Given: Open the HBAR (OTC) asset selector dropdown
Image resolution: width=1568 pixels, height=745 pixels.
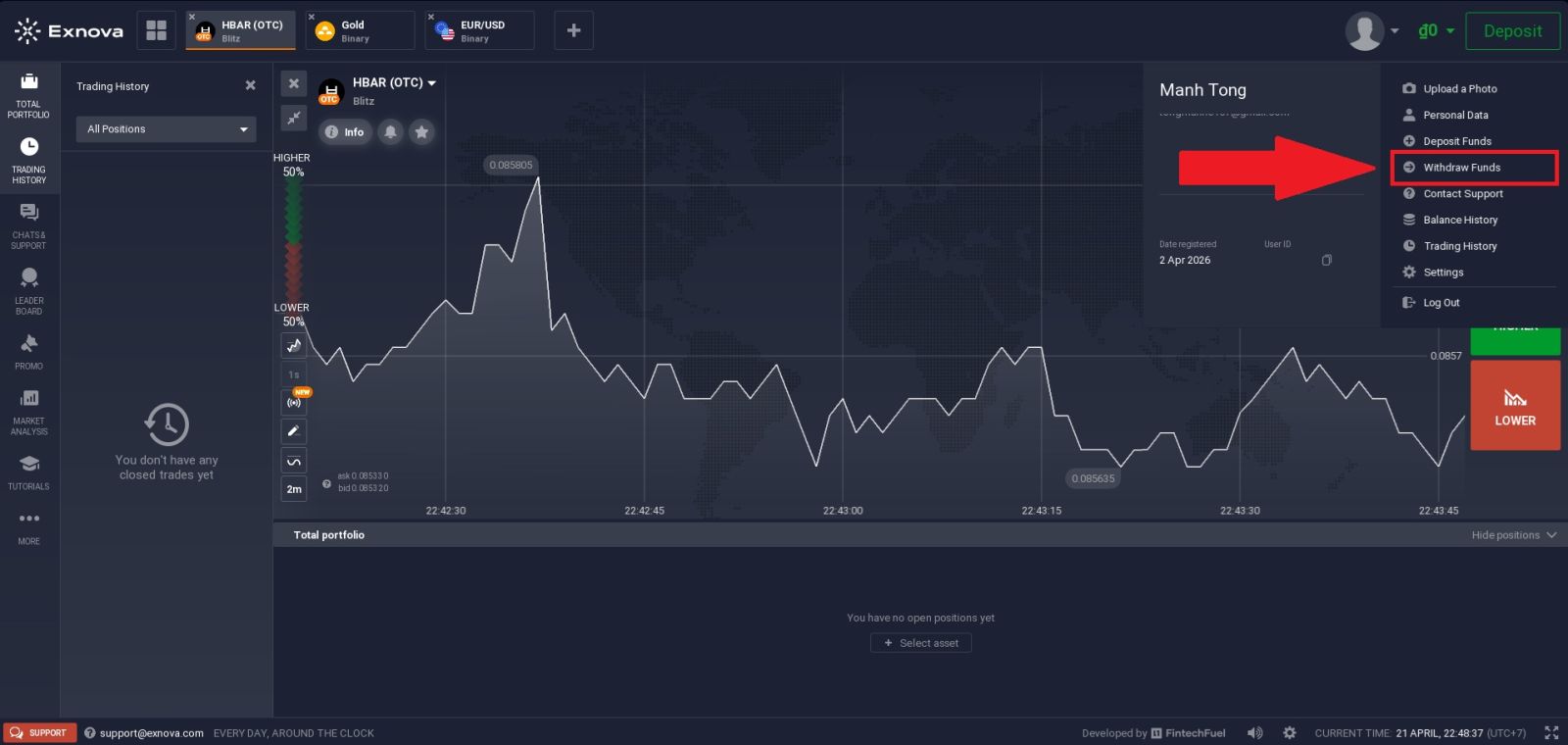Looking at the screenshot, I should (394, 82).
